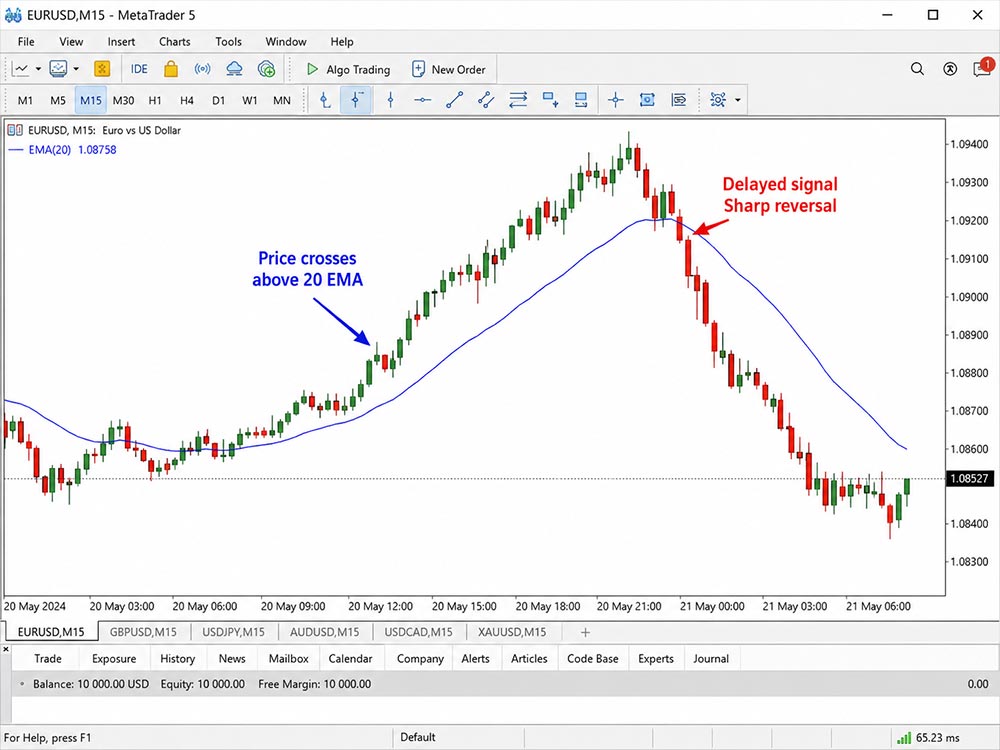Switch to the GBPUSD,M15 chart tab
1000x750 pixels.
pyautogui.click(x=143, y=632)
